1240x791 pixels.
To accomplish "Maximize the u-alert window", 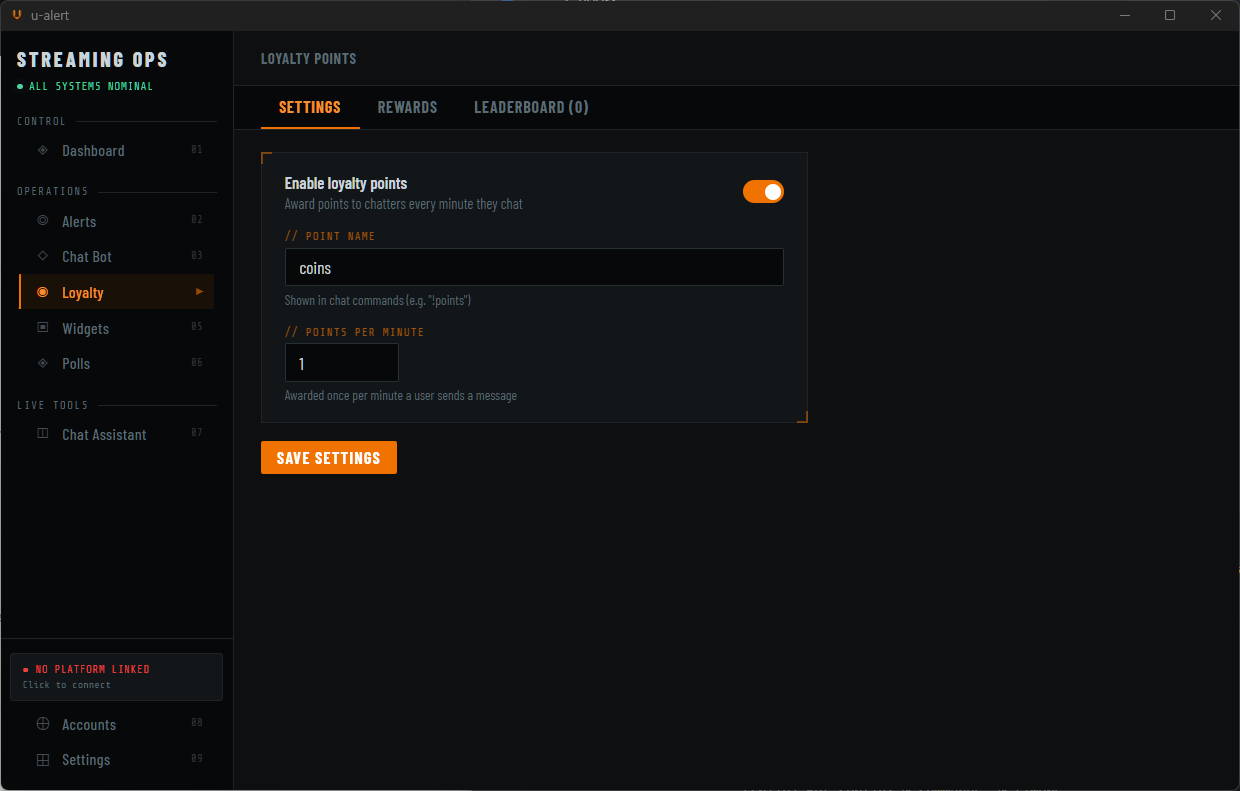I will coord(1170,15).
